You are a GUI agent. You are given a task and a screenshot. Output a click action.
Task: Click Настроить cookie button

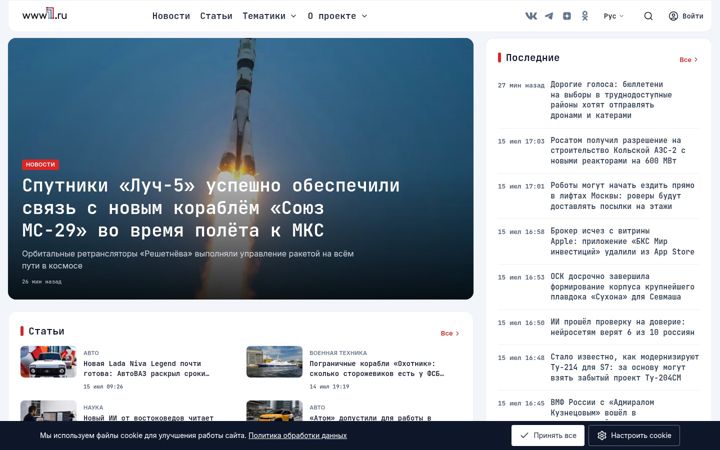[x=634, y=435]
